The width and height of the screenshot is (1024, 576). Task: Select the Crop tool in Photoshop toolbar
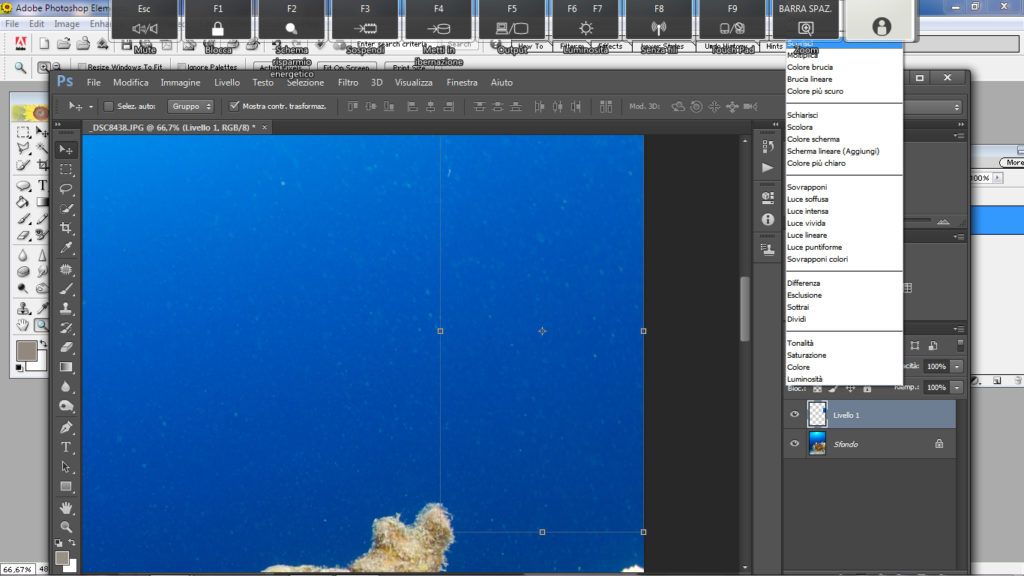click(66, 228)
